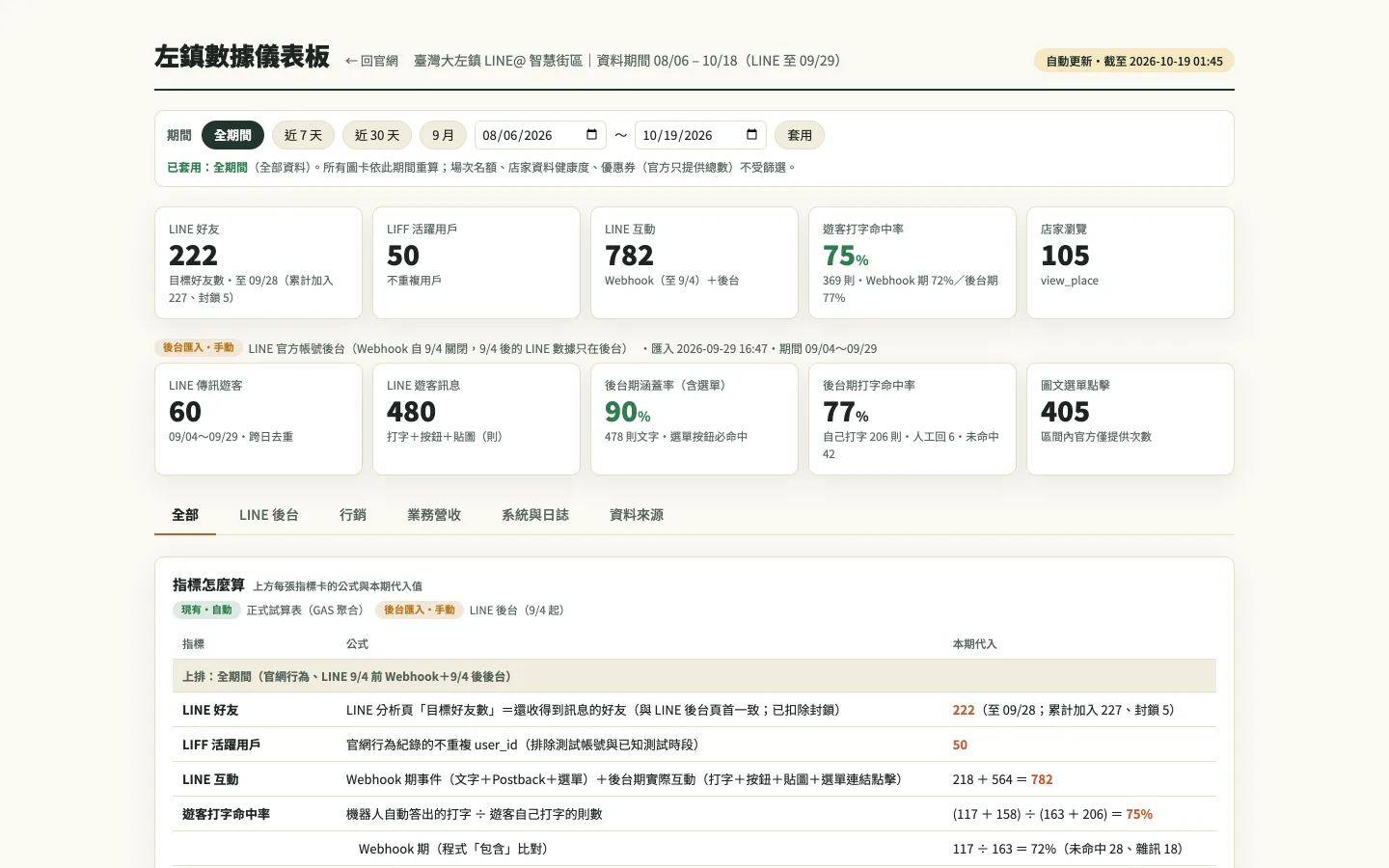This screenshot has height=868, width=1389.
Task: Focus the start date field 08/06/2026
Action: coord(540,135)
